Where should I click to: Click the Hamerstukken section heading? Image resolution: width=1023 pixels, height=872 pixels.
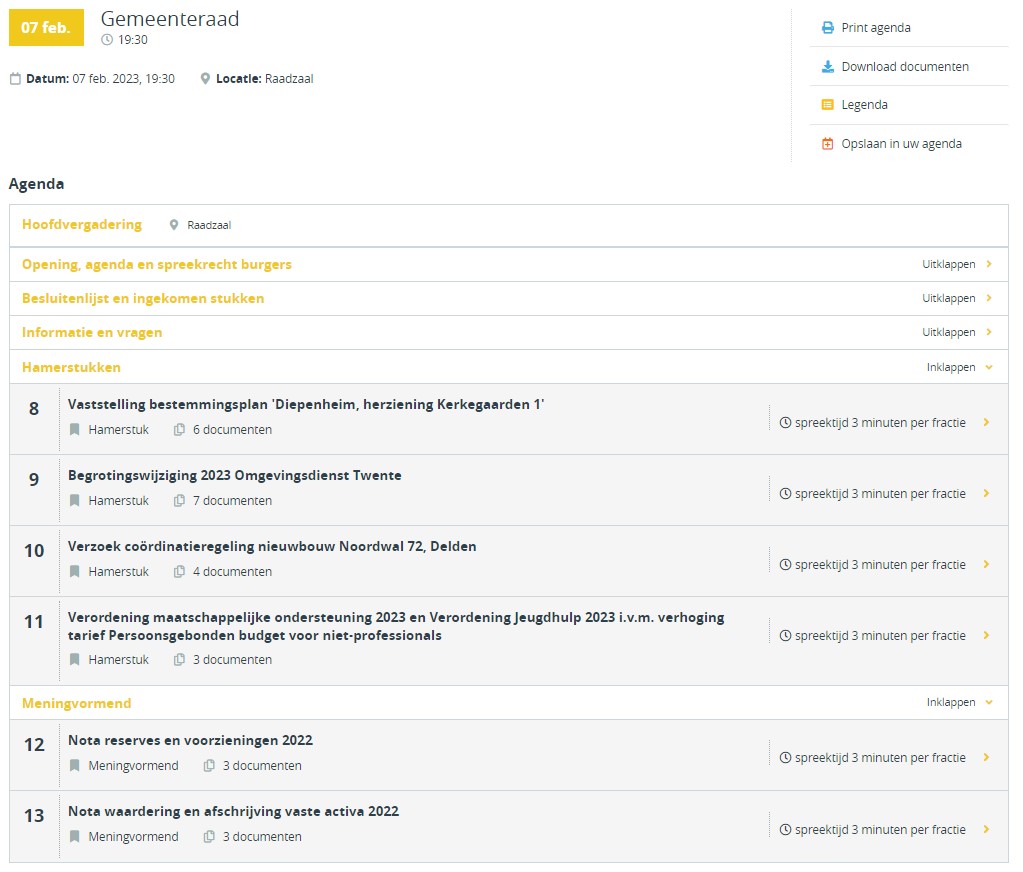[71, 367]
